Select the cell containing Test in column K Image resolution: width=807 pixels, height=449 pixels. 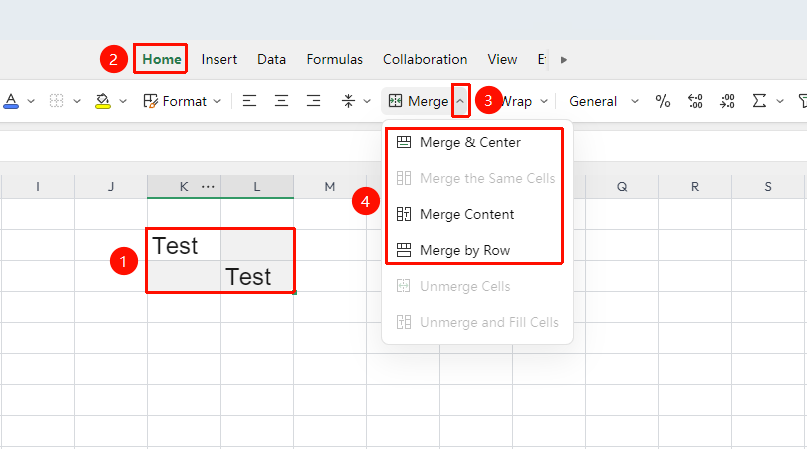[x=184, y=245]
